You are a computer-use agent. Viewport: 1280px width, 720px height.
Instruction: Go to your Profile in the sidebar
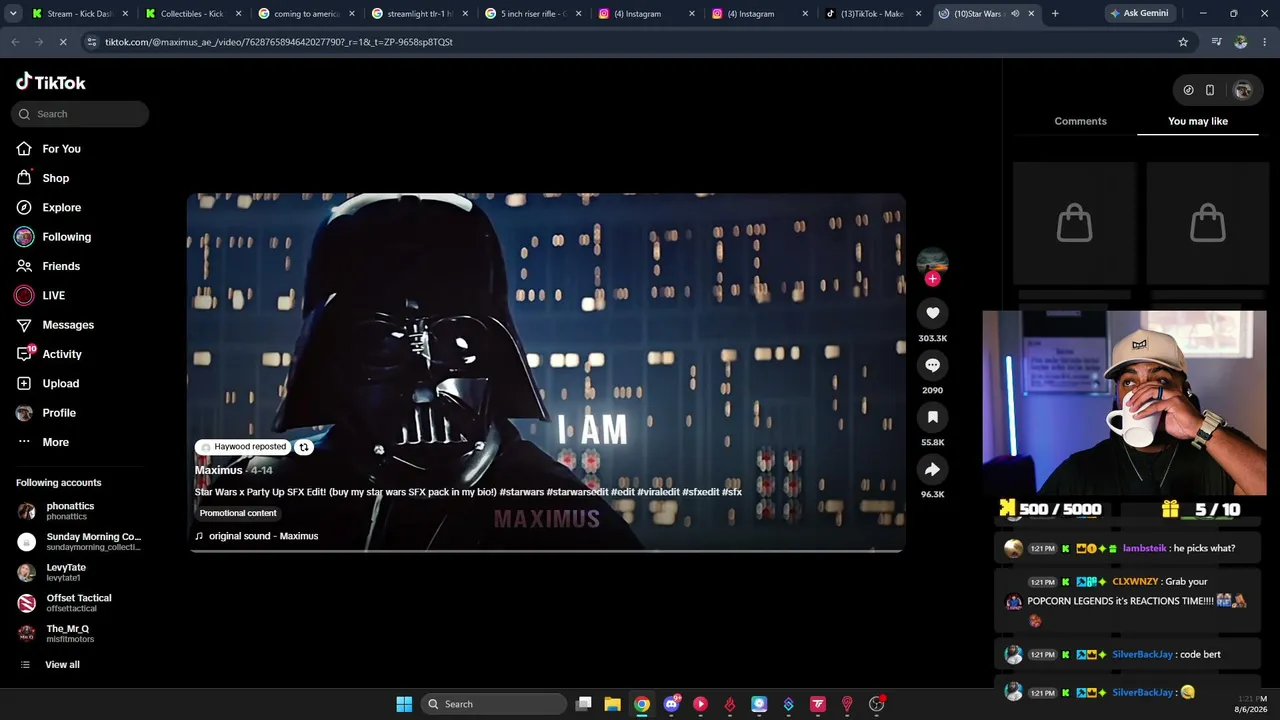(59, 413)
